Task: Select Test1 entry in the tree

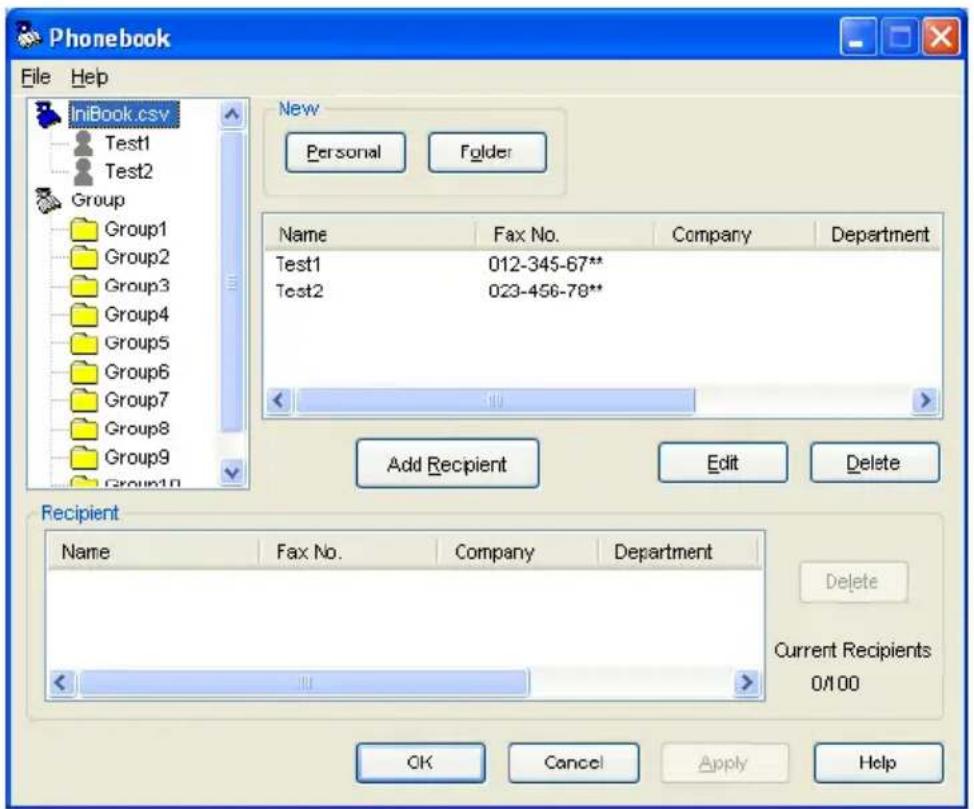Action: [127, 143]
